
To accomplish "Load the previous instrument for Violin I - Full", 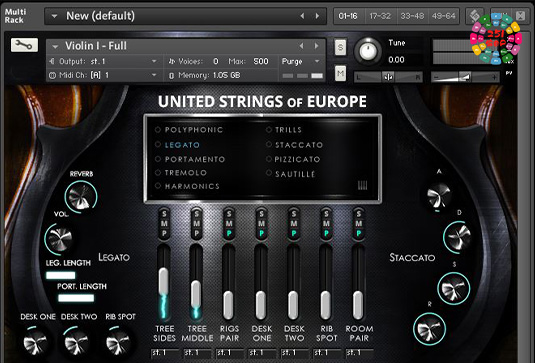I will [x=301, y=46].
